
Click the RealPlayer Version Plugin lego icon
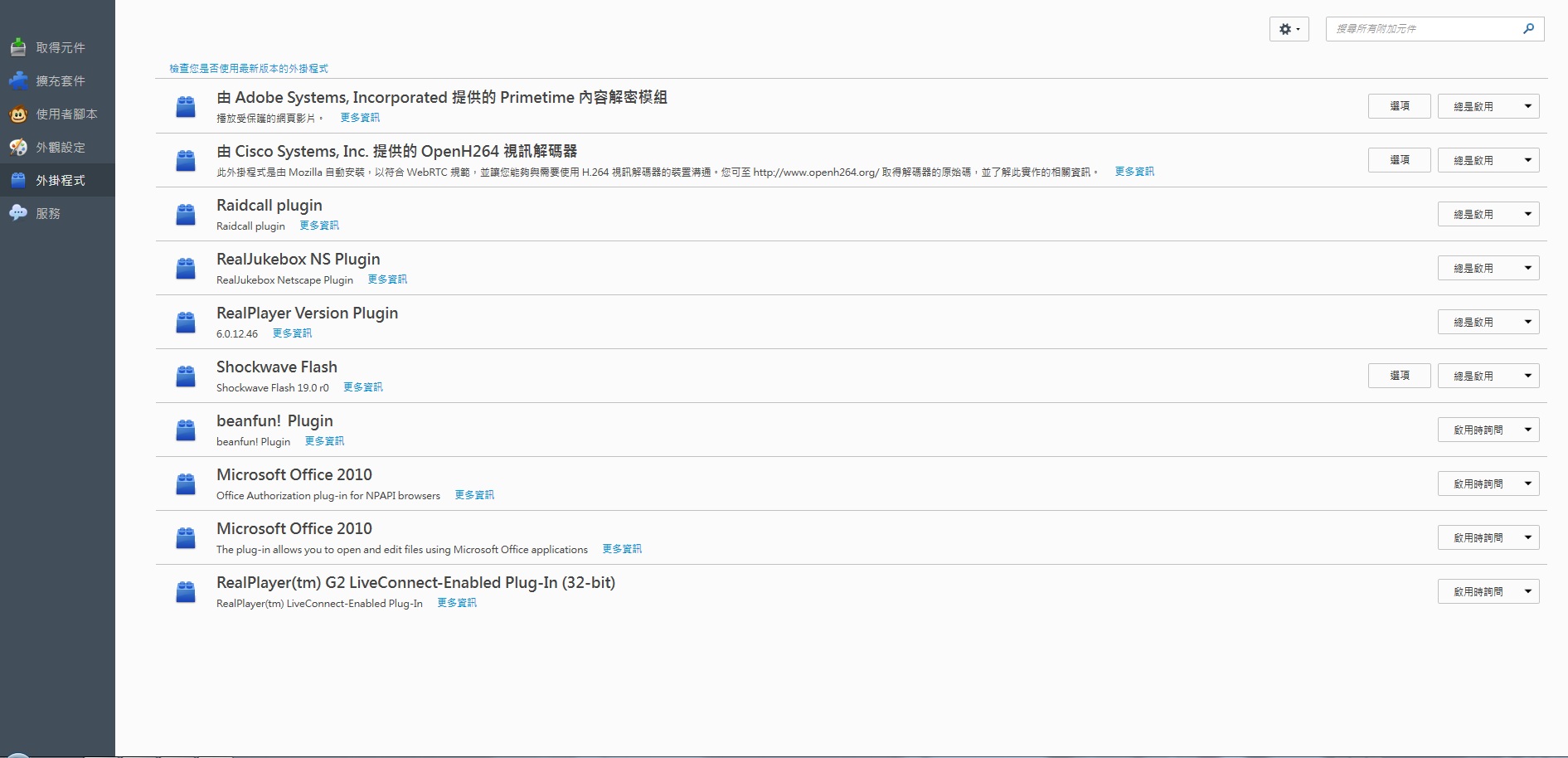[186, 322]
